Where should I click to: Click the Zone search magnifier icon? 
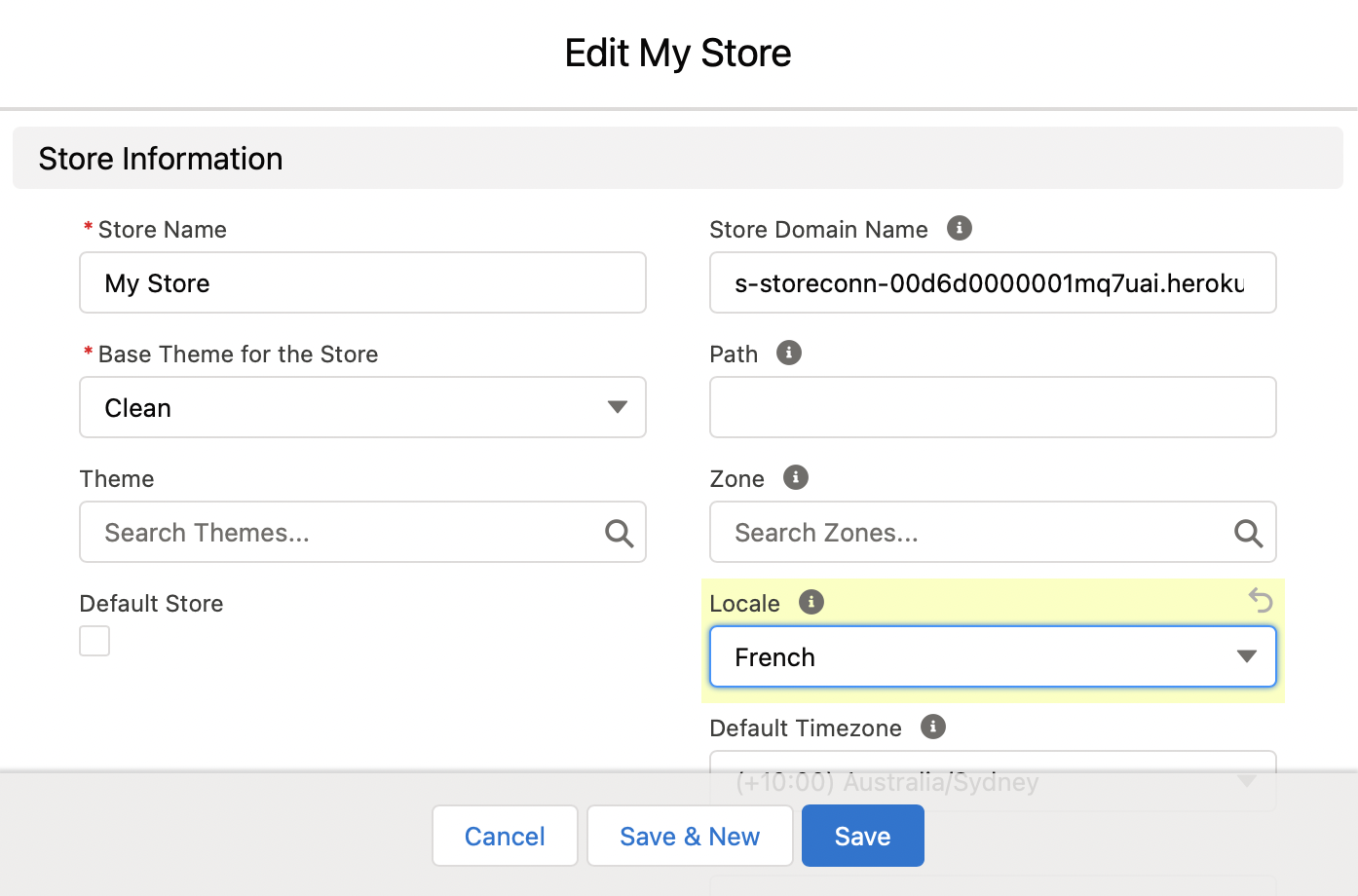[1249, 533]
